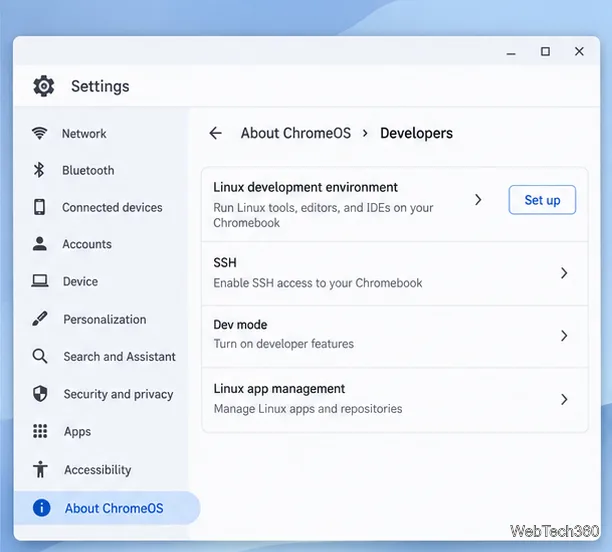The image size is (612, 552).
Task: Click the Search and Assistant magnifier icon
Action: (x=40, y=356)
